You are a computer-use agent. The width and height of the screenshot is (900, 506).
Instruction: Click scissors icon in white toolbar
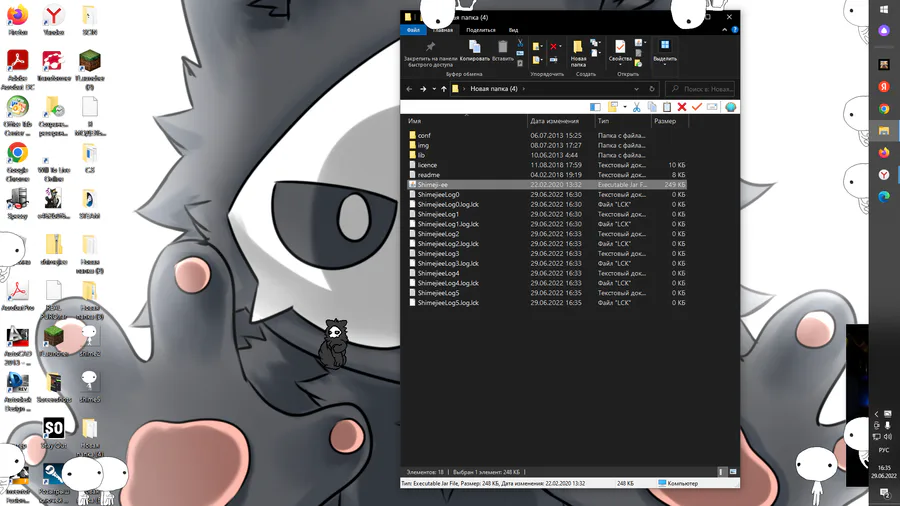point(637,107)
